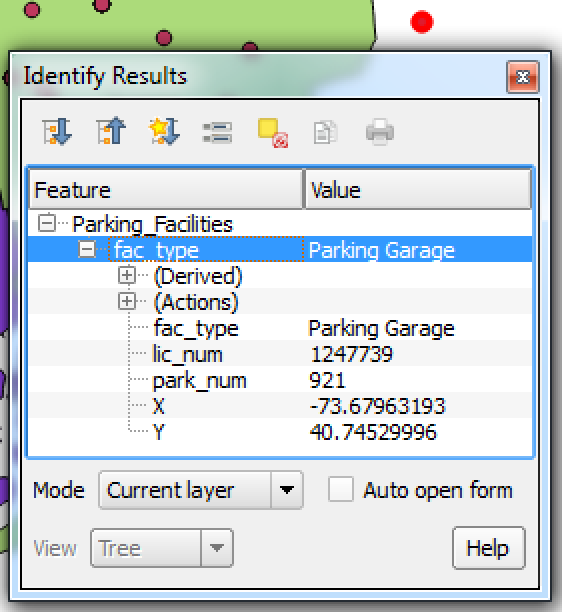Screen dimensions: 562x612
Task: Collapse the Parking_Facilities tree node
Action: coord(47,223)
